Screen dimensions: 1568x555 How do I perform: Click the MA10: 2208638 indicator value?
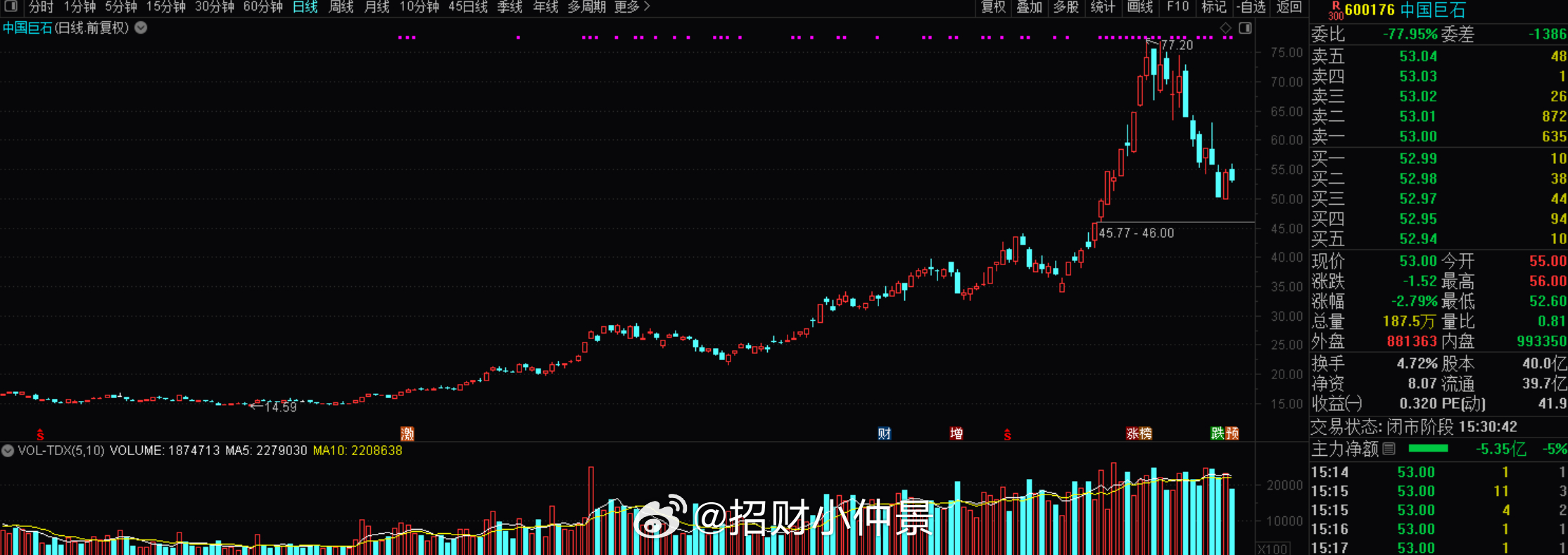(358, 450)
